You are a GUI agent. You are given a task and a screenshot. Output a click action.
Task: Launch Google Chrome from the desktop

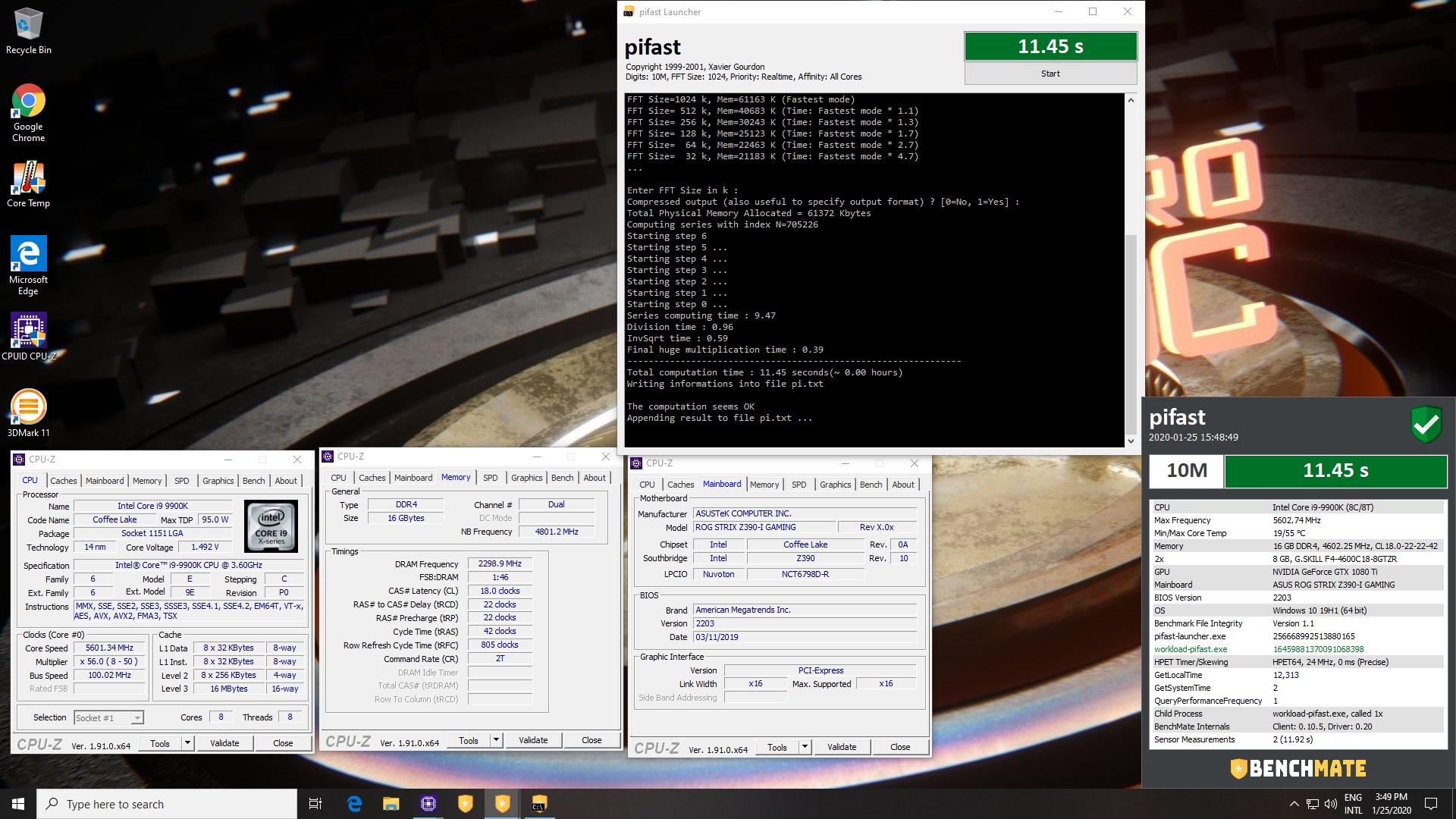click(x=28, y=112)
